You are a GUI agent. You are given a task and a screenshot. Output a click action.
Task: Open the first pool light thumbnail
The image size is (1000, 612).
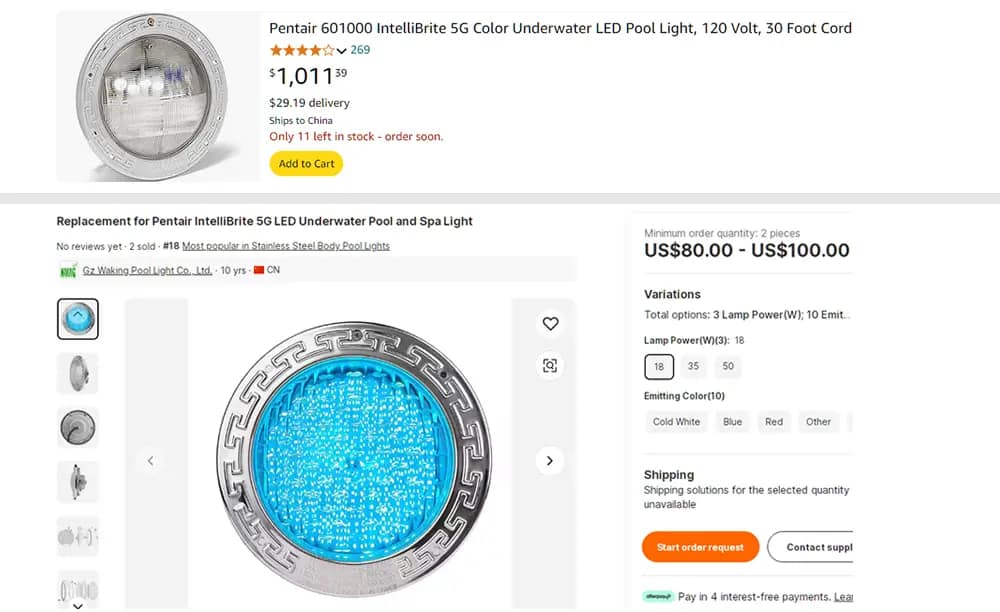[x=77, y=318]
